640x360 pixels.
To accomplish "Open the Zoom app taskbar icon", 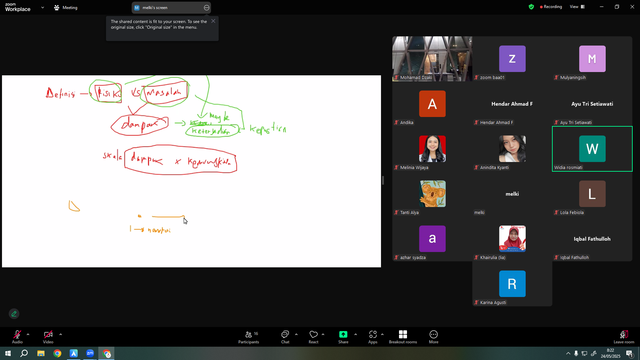I will 90,353.
